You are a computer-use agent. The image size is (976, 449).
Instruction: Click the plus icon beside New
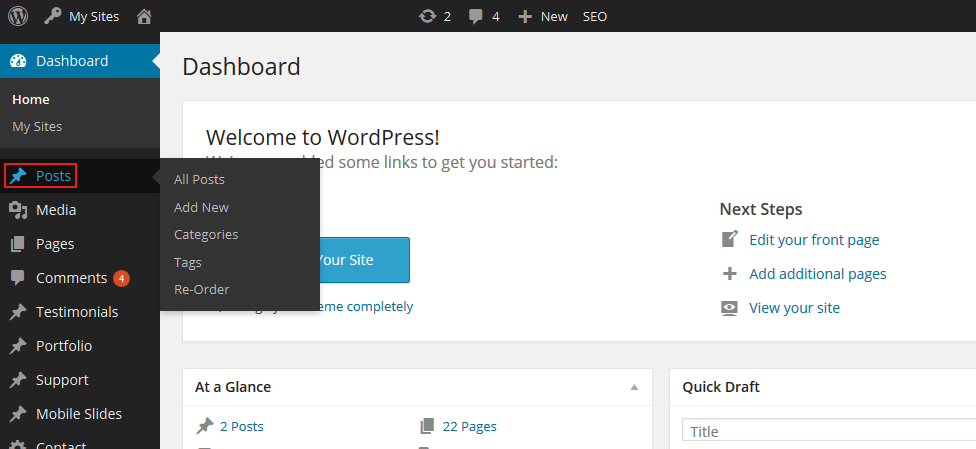tap(525, 17)
